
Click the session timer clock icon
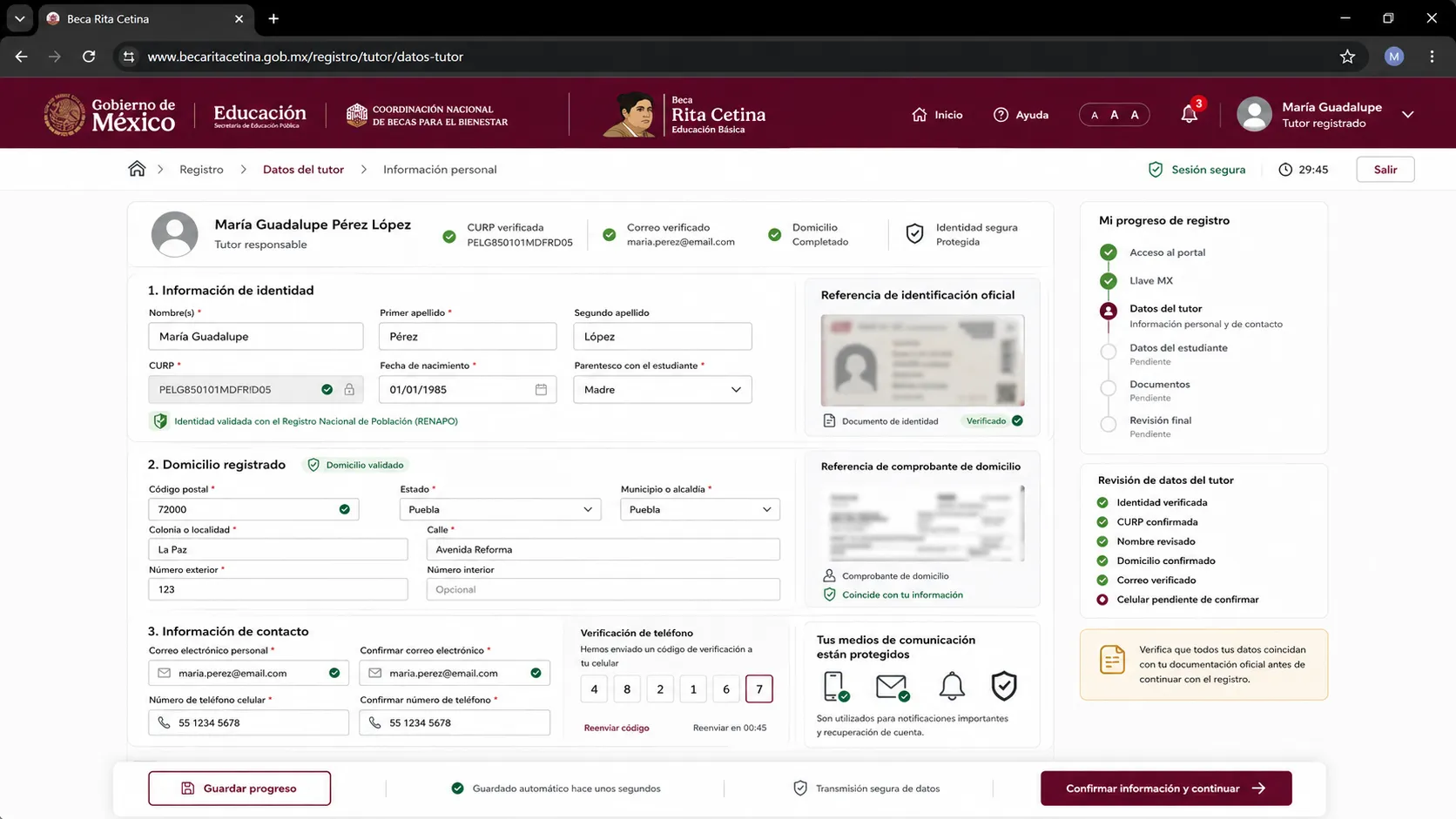(1285, 170)
